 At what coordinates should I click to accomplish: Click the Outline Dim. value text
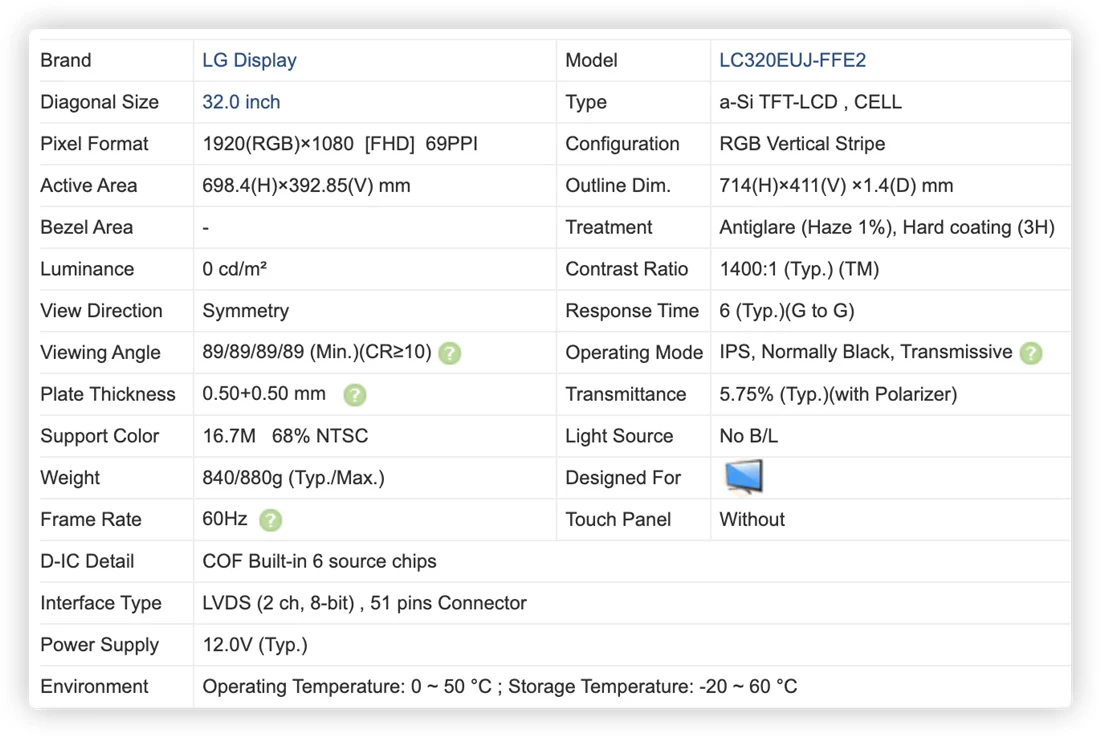[836, 186]
